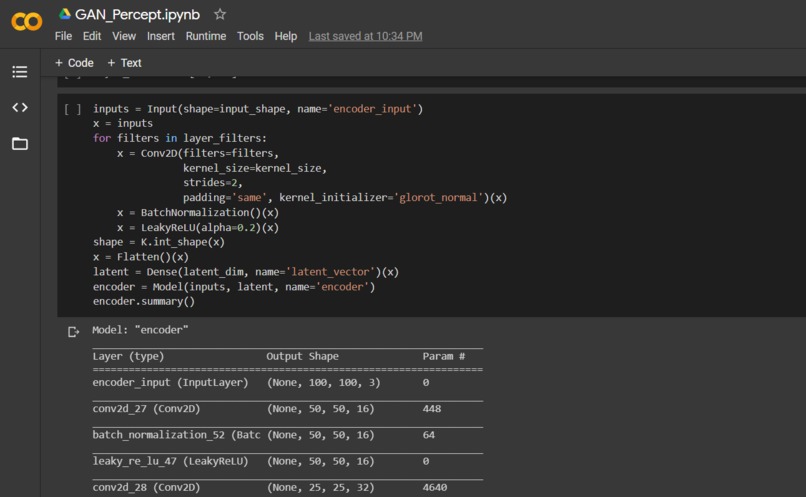Click the for filters in layer_filters line

coord(180,138)
